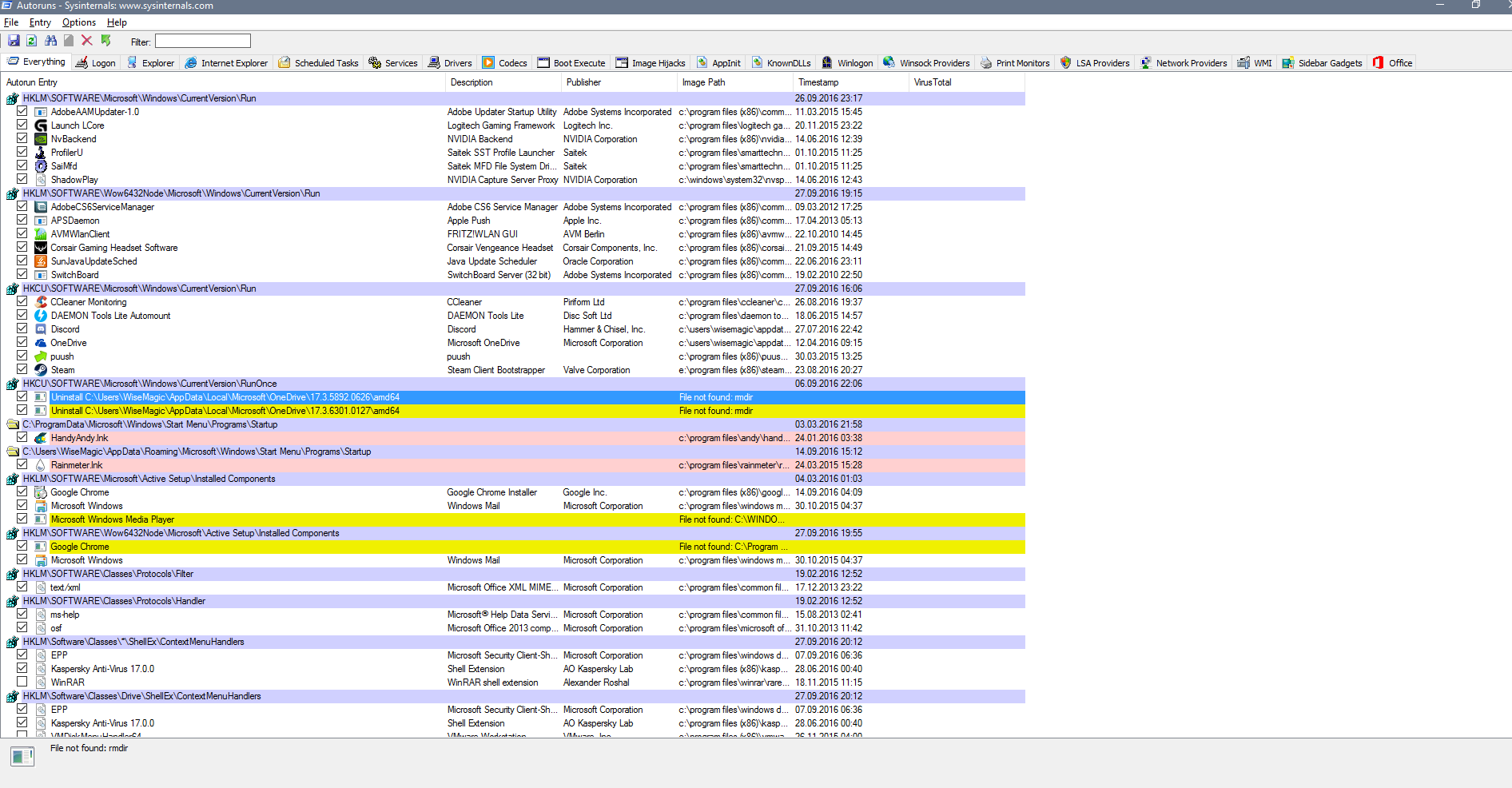Click the Discord row icon
1512x788 pixels.
coord(41,329)
